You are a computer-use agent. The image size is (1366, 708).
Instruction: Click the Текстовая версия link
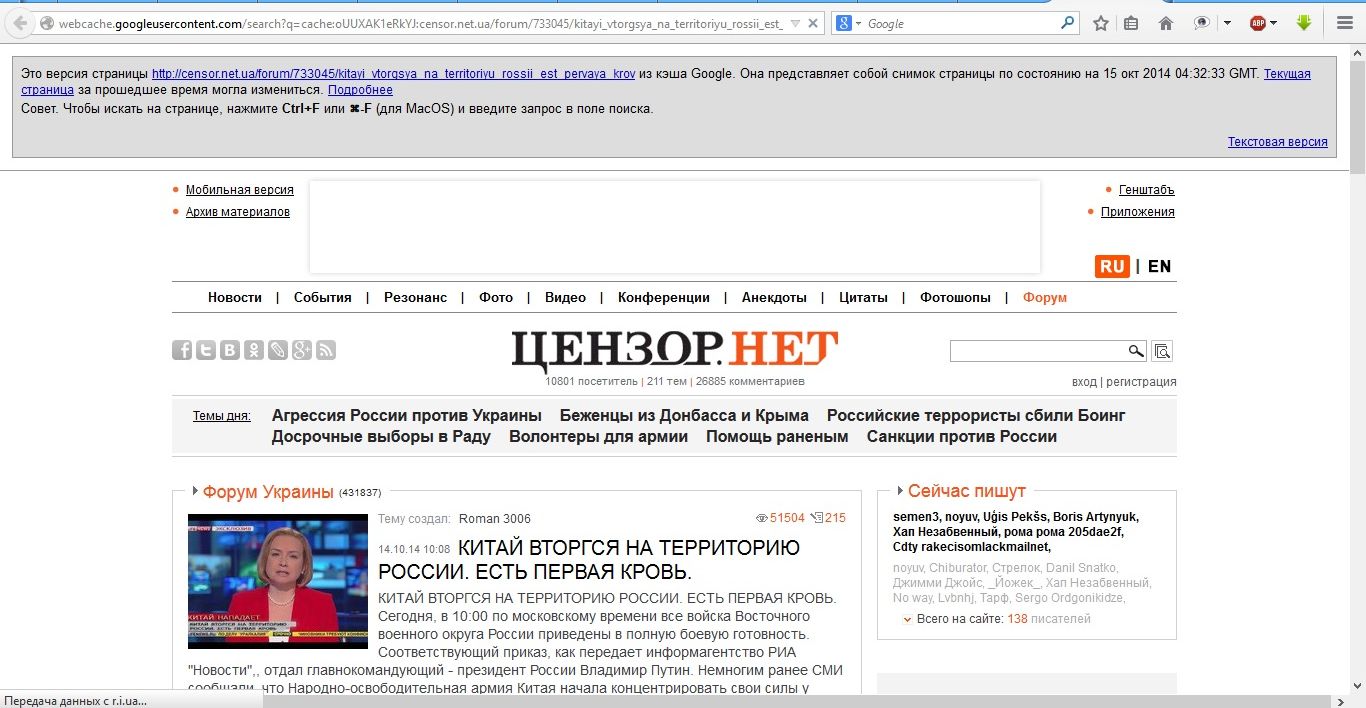pos(1278,142)
